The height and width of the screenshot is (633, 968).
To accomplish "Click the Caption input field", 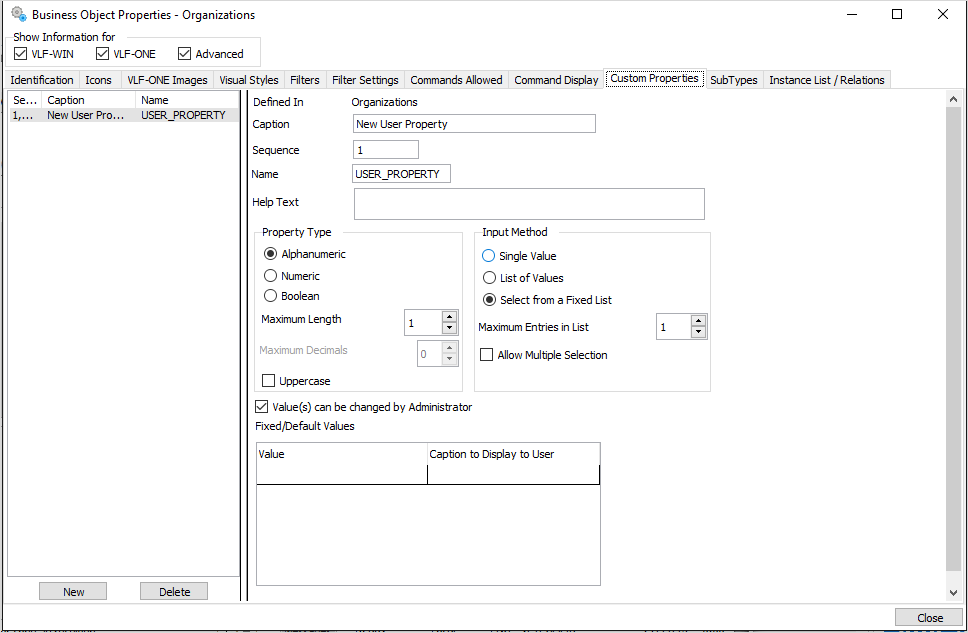I will (474, 124).
